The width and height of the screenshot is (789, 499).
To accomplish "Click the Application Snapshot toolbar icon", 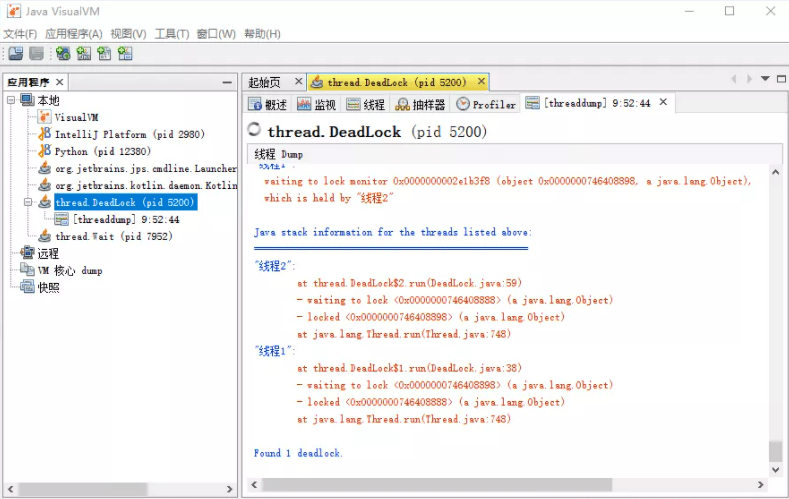I will [x=125, y=53].
